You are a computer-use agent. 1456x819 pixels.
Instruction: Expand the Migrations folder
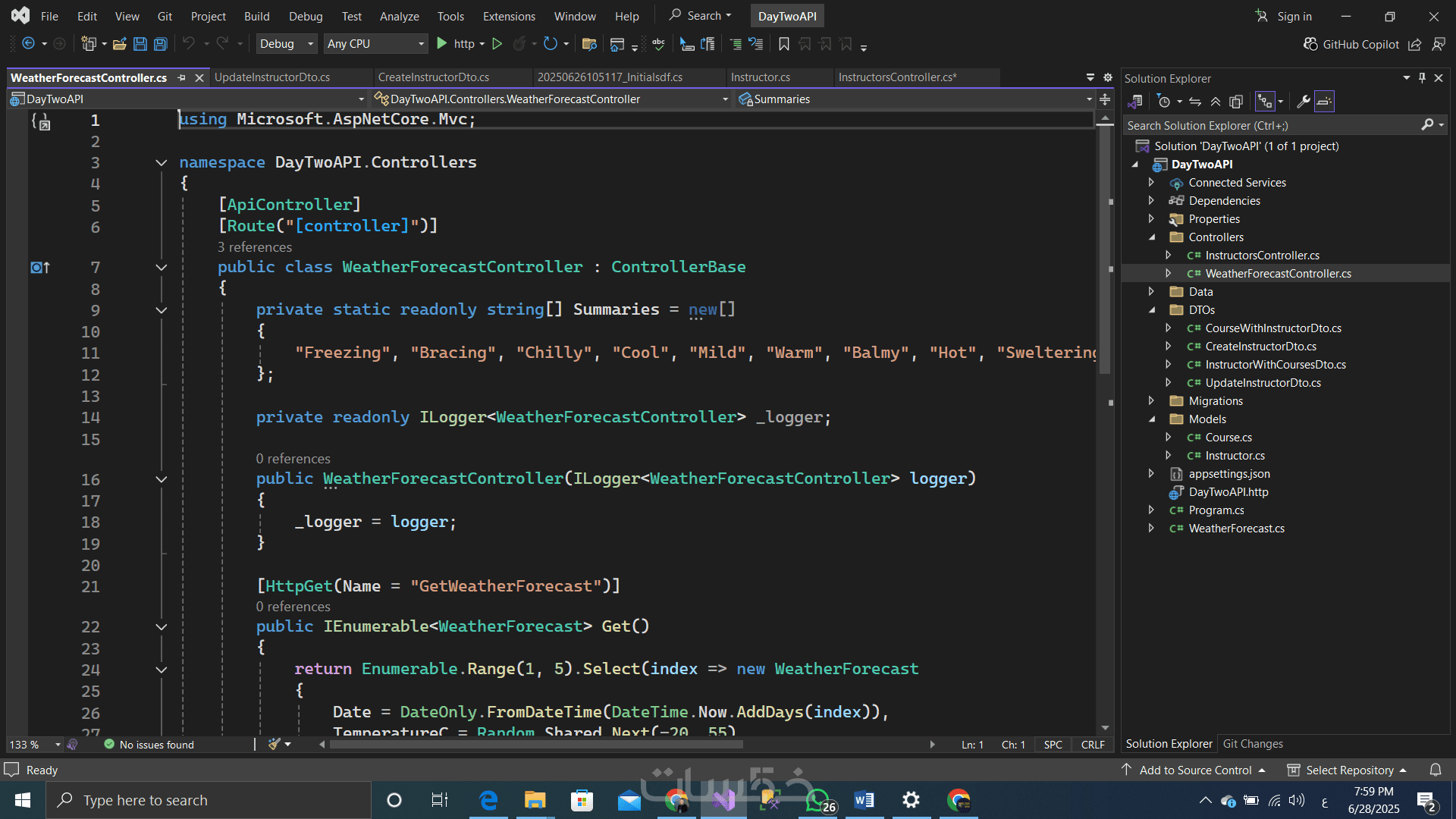click(x=1151, y=400)
